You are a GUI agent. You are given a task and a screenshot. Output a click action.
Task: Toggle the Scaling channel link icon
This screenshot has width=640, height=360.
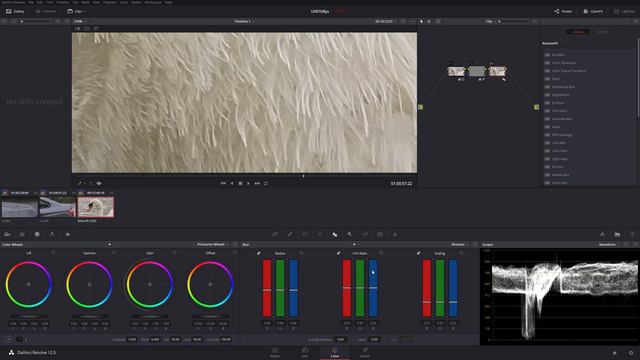point(418,253)
